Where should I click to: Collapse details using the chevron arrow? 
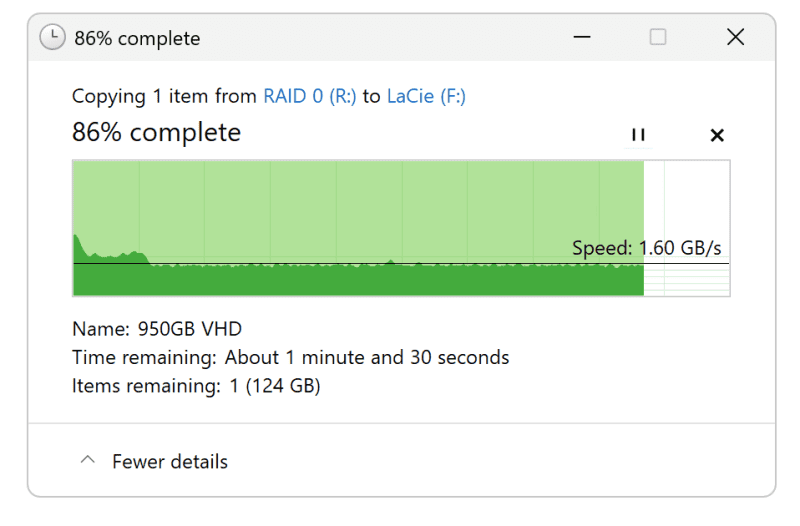click(x=88, y=461)
